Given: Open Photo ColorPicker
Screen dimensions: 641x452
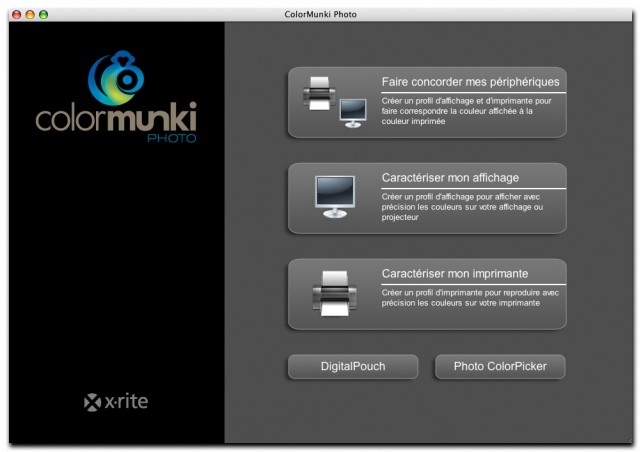Looking at the screenshot, I should pyautogui.click(x=500, y=367).
